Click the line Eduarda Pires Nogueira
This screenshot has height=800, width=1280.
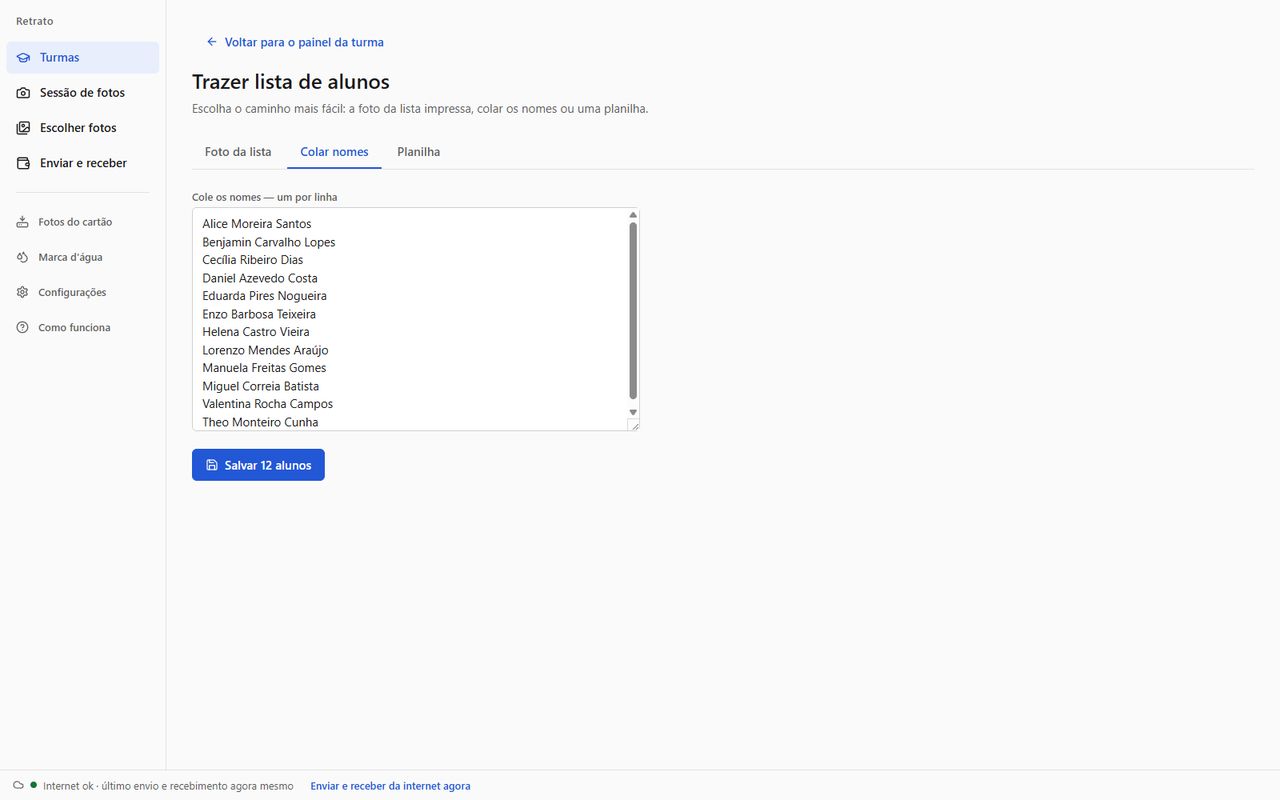265,296
